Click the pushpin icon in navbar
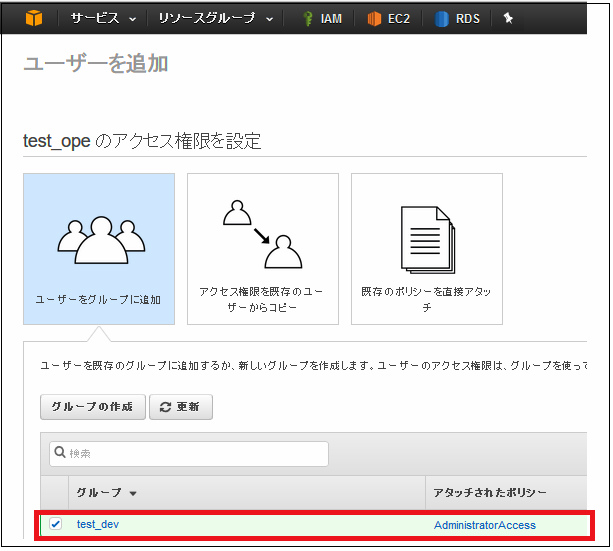Screen dimensions: 613x551 point(508,18)
